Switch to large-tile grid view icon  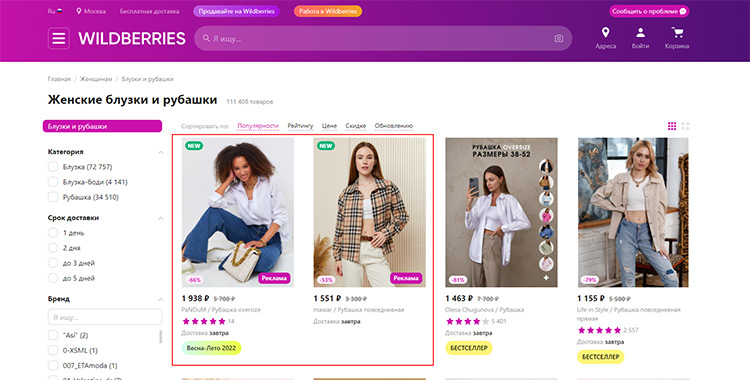(x=685, y=126)
